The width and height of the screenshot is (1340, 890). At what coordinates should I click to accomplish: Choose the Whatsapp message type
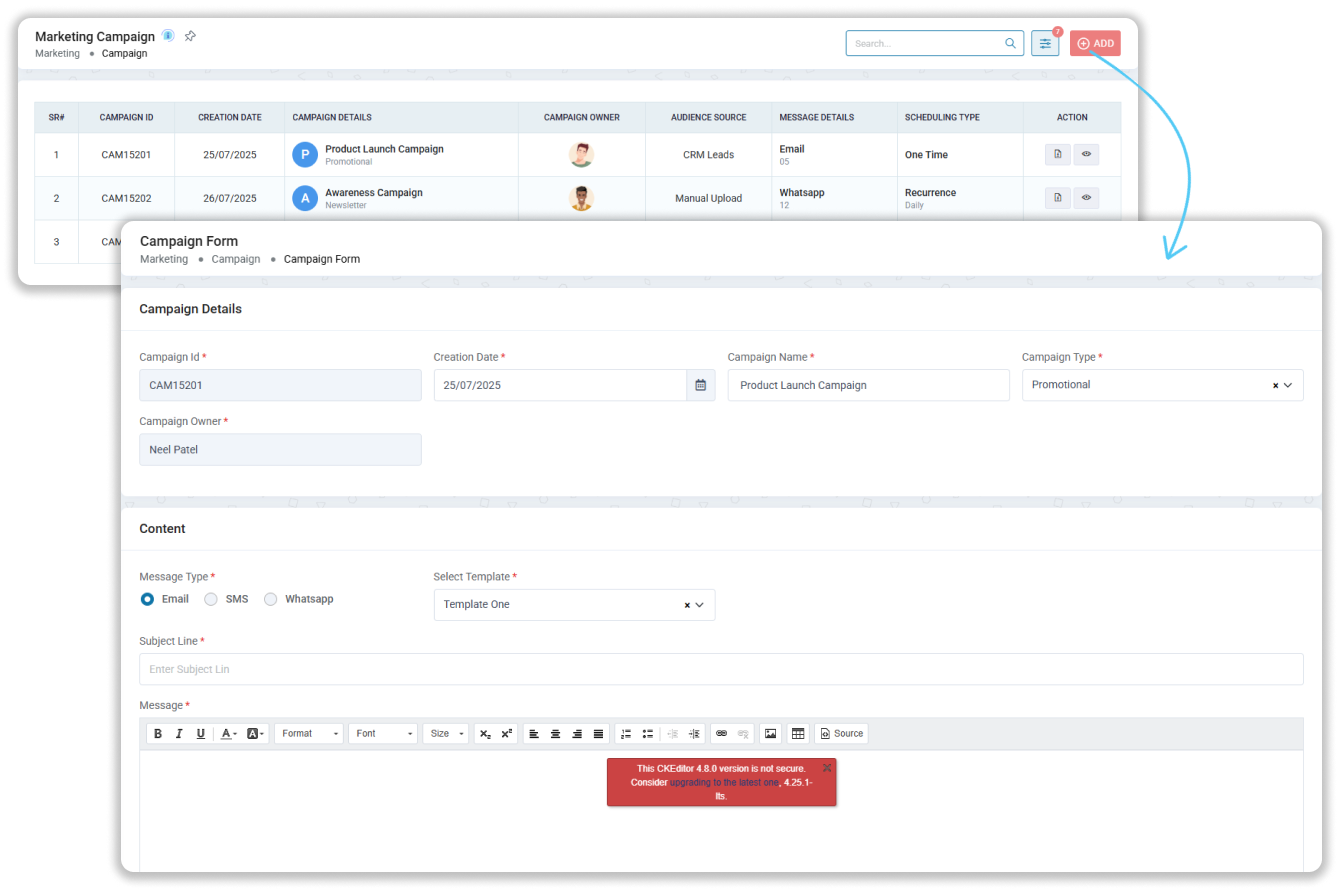[x=271, y=599]
